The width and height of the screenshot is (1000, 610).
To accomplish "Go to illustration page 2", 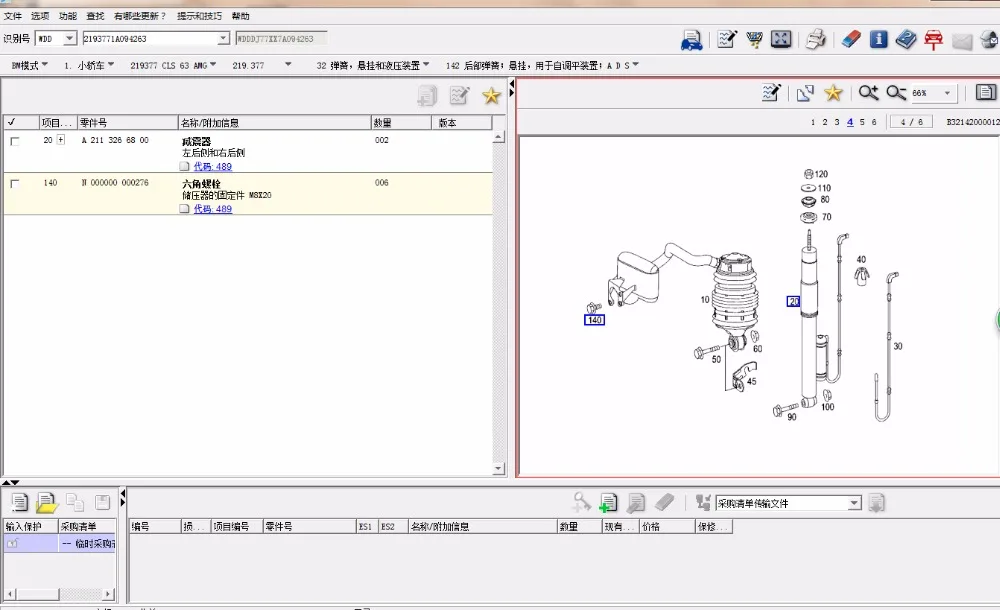I will [x=825, y=122].
